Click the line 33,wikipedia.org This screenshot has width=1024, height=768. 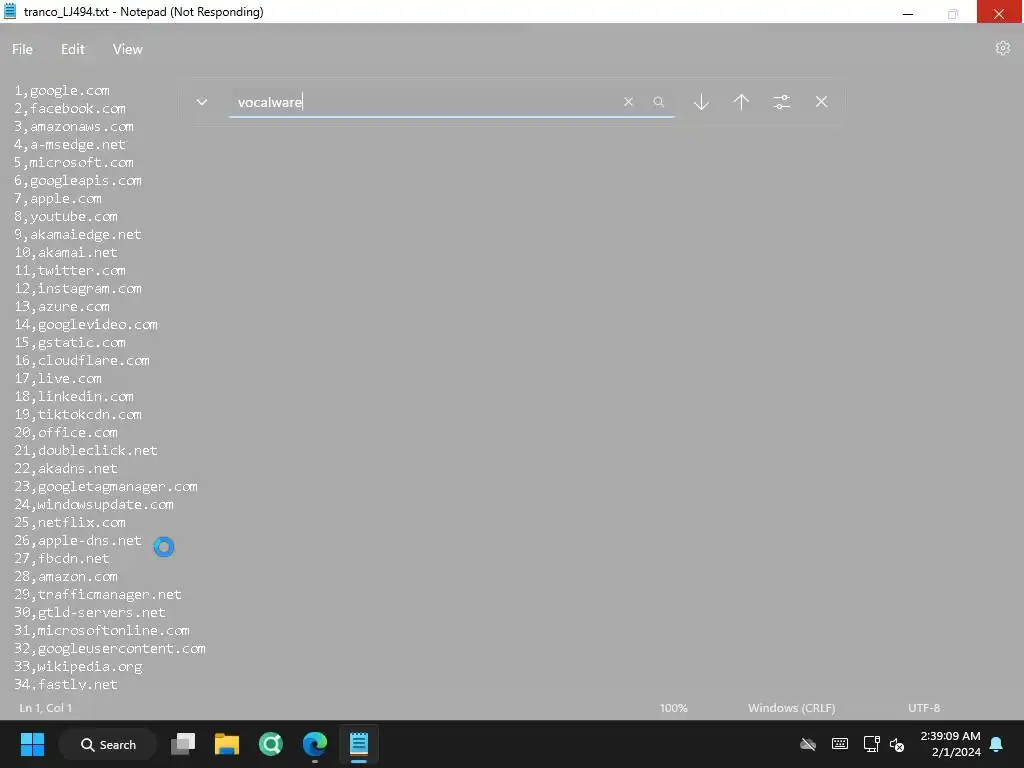(x=78, y=667)
